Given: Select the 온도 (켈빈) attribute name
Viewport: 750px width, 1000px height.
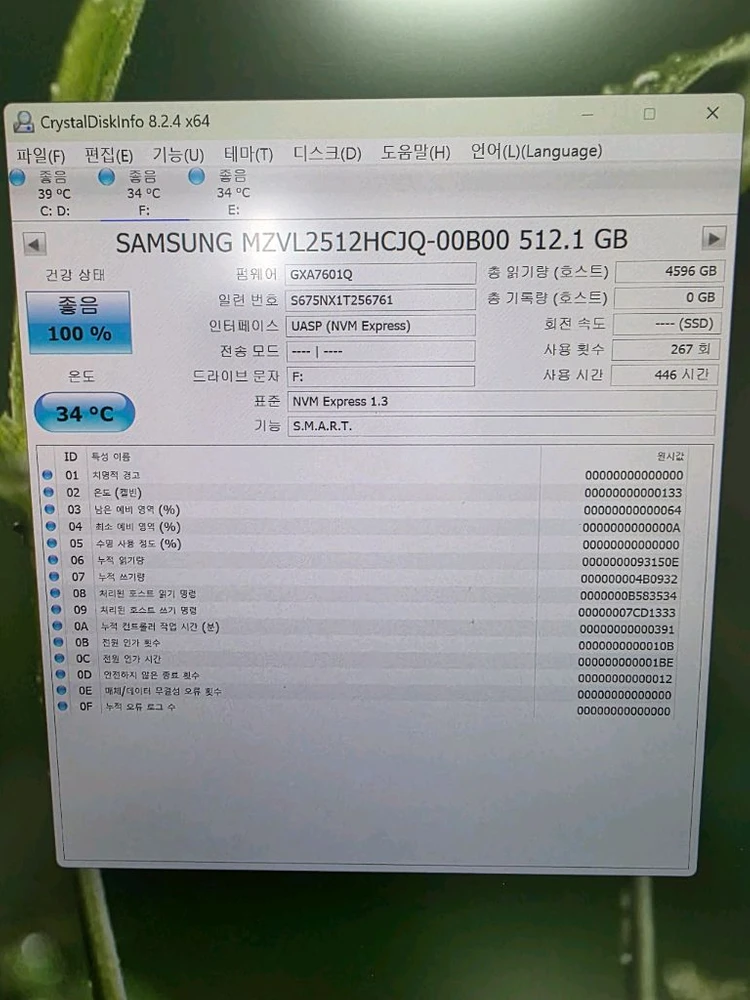Looking at the screenshot, I should coord(117,492).
